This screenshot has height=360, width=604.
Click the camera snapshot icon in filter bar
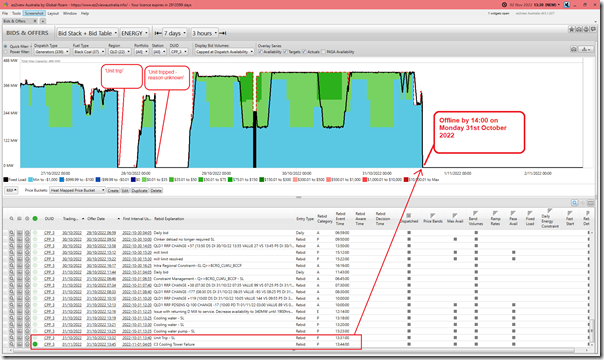574,49
